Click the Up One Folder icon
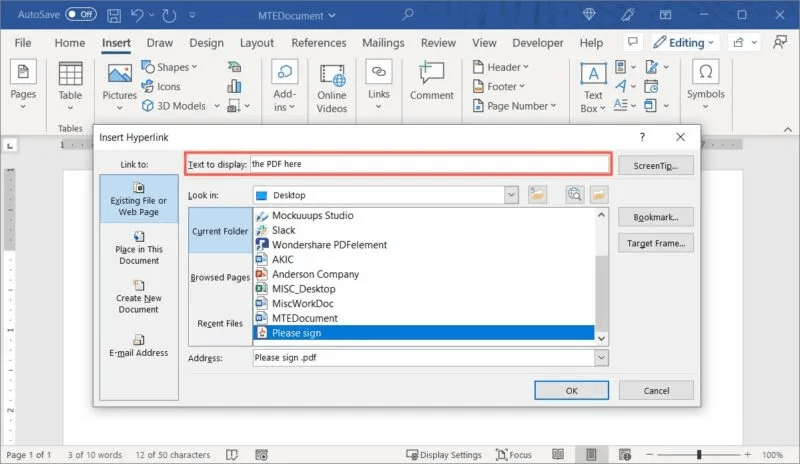The width and height of the screenshot is (800, 464). coord(537,194)
